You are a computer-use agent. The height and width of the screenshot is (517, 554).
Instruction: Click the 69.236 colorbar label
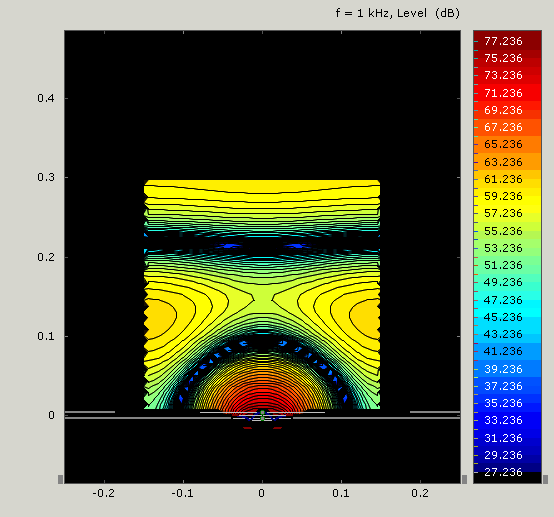coord(503,110)
